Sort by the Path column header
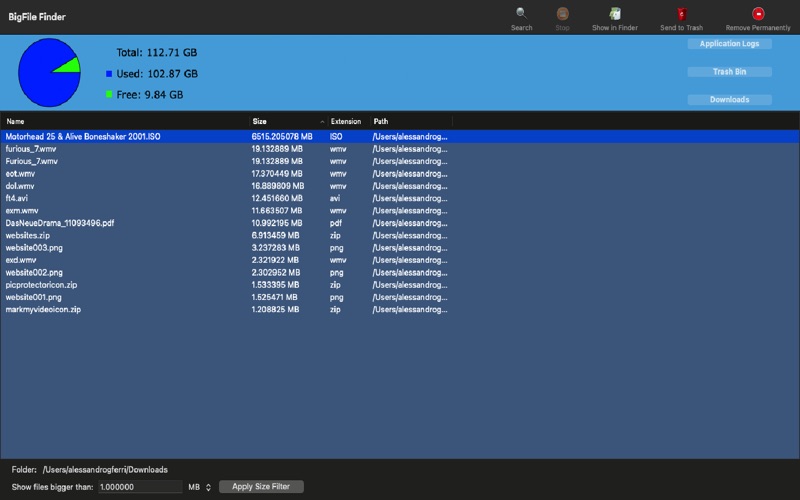Viewport: 800px width, 500px height. [x=411, y=121]
